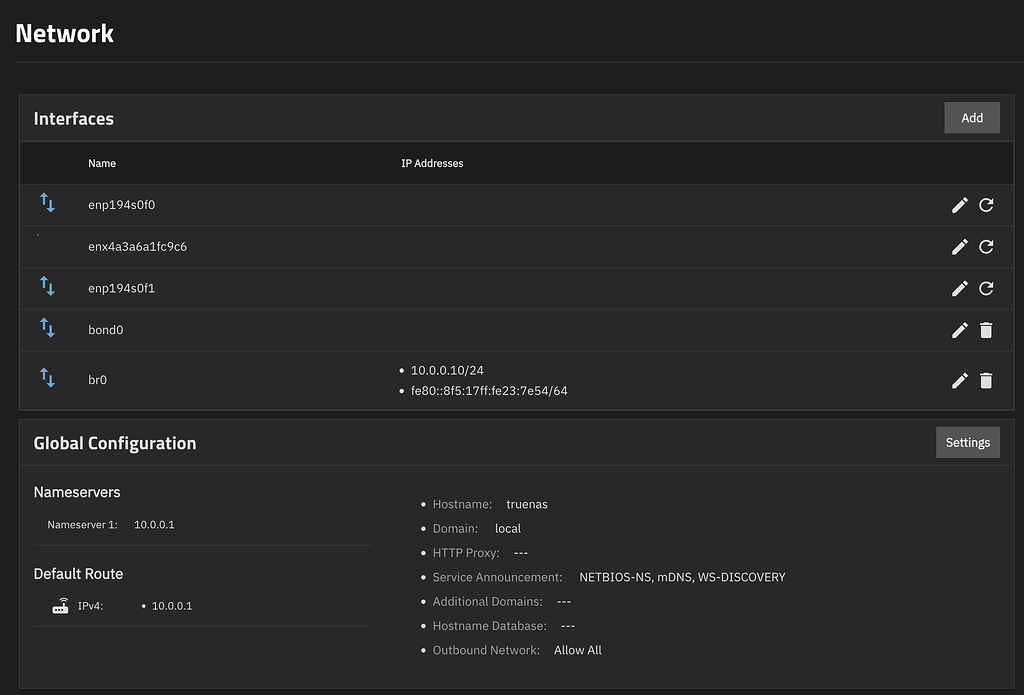
Task: Delete the bond0 interface
Action: coord(986,330)
